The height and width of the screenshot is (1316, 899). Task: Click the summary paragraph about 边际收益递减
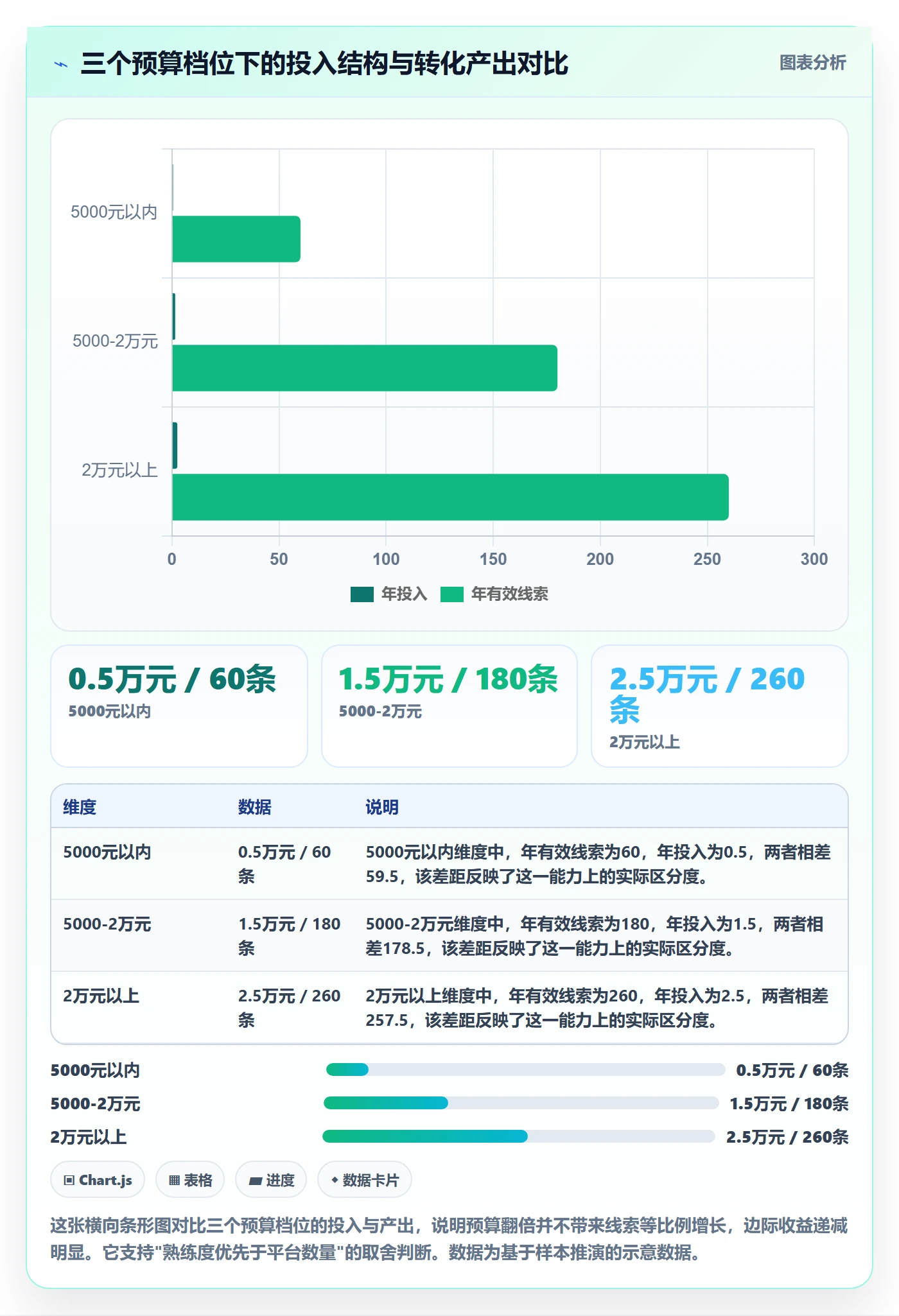point(449,1239)
